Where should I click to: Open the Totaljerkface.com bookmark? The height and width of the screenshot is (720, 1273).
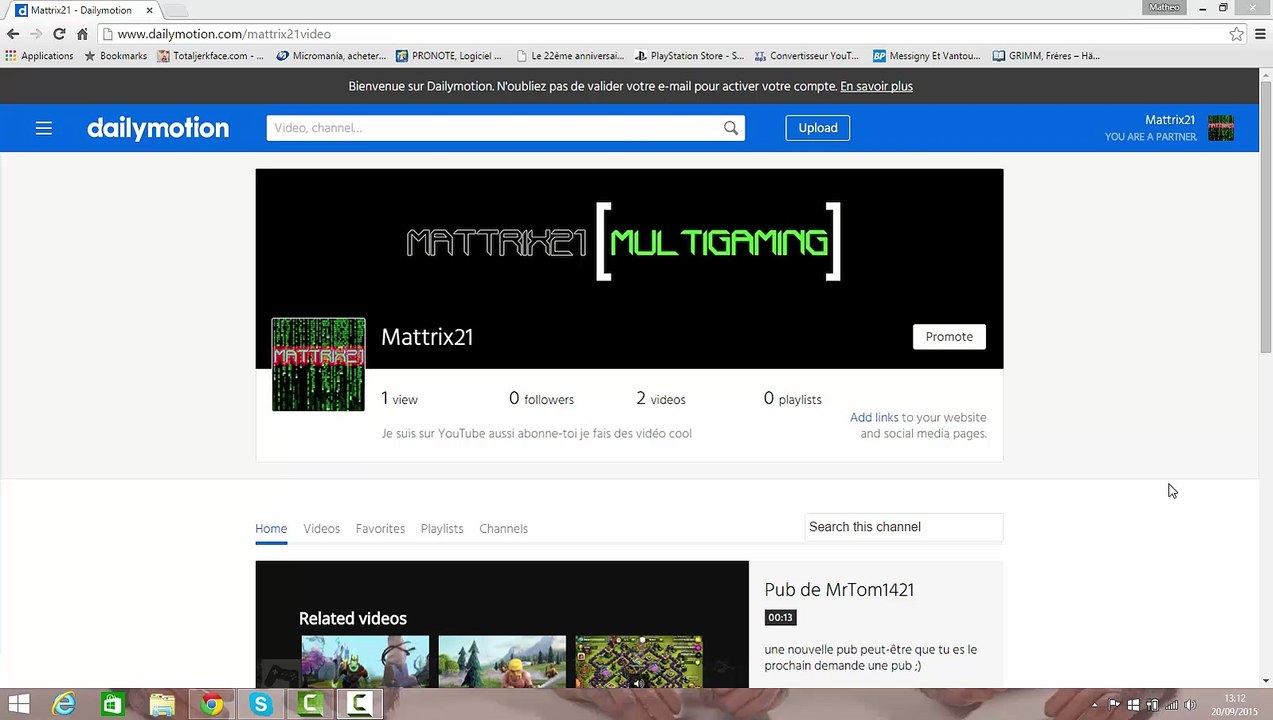211,56
